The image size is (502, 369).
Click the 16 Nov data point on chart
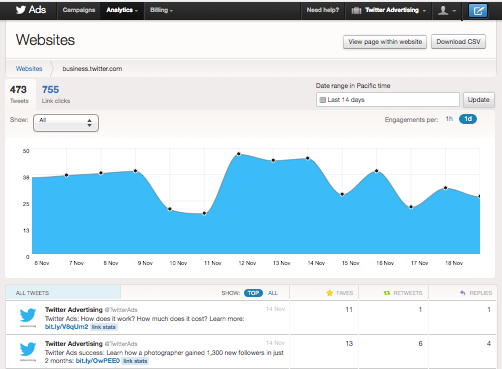pyautogui.click(x=377, y=171)
